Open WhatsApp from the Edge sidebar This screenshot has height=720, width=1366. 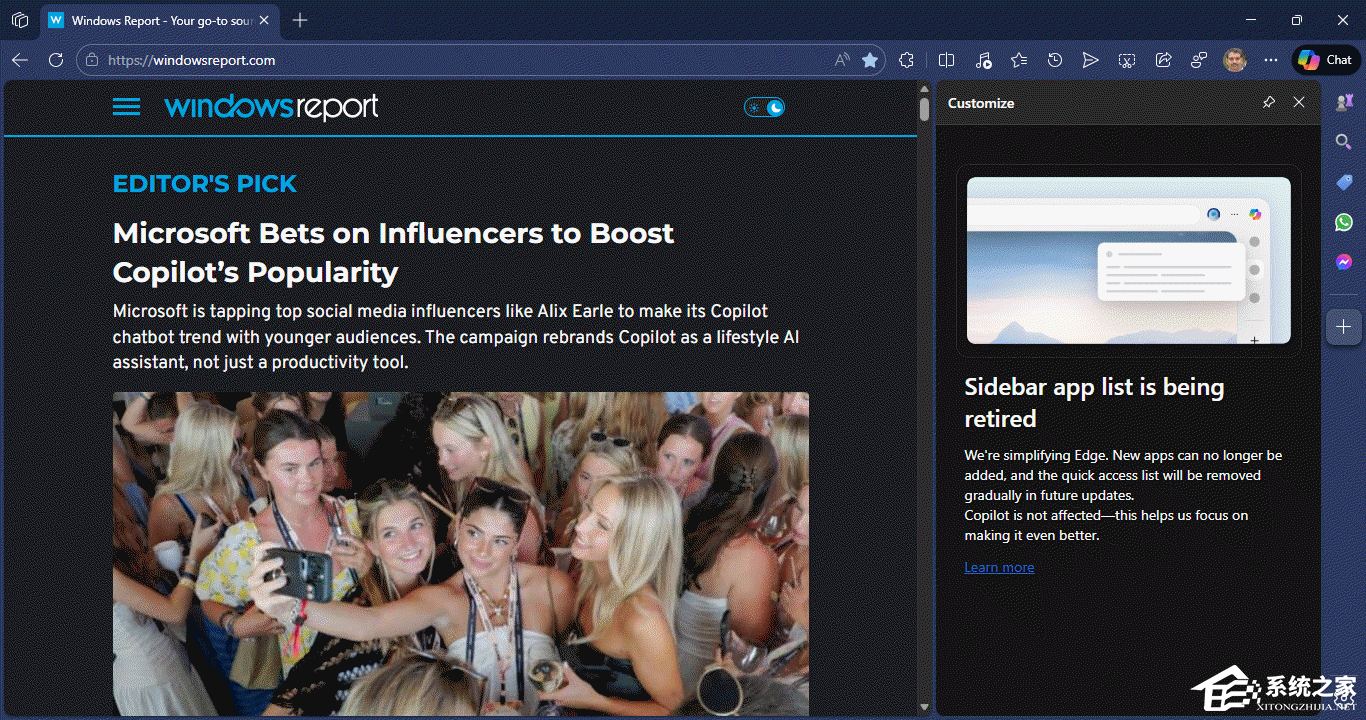tap(1343, 222)
